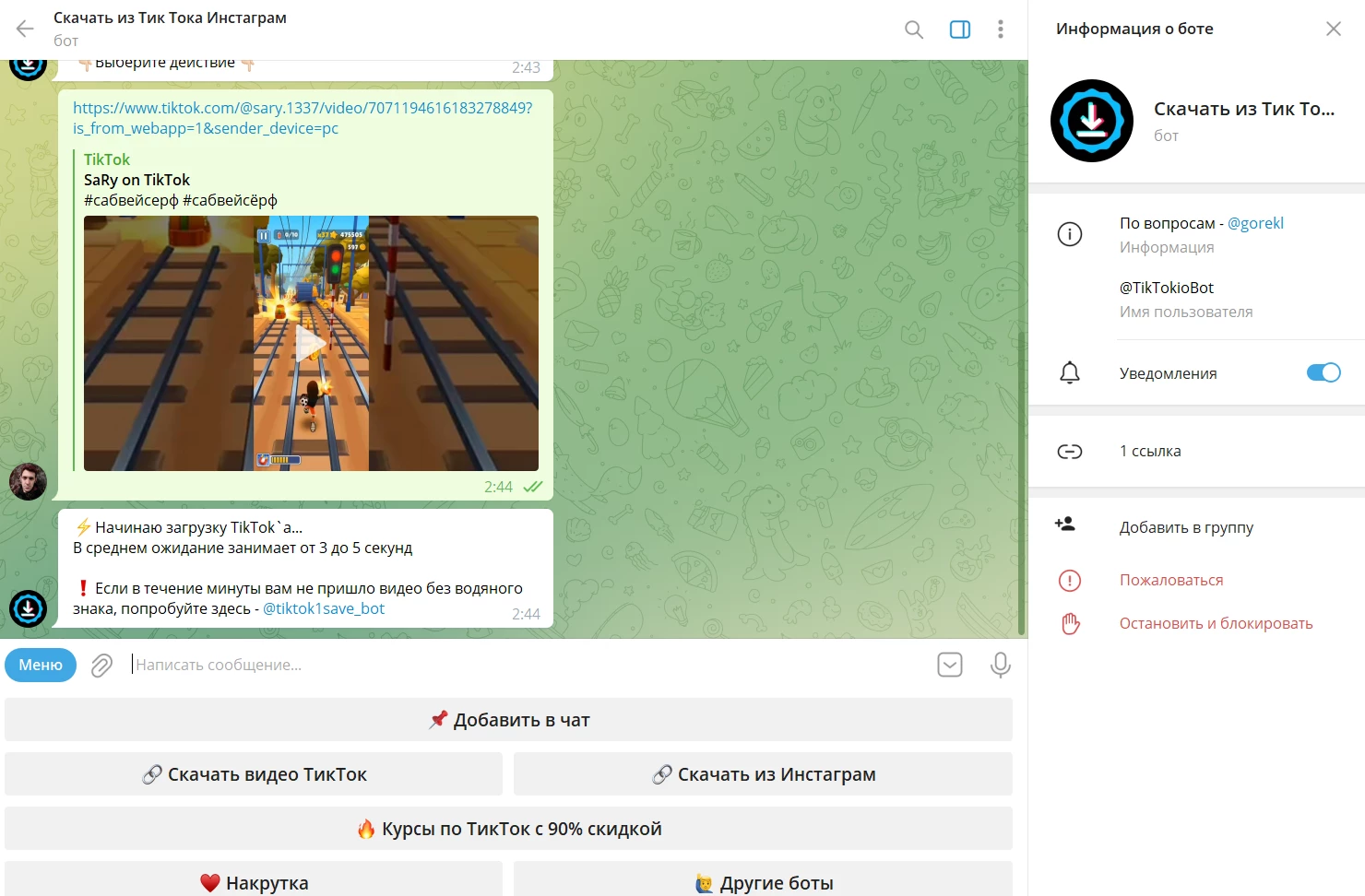Choose Скачать из Инстаграм
The width and height of the screenshot is (1365, 896).
(x=763, y=774)
